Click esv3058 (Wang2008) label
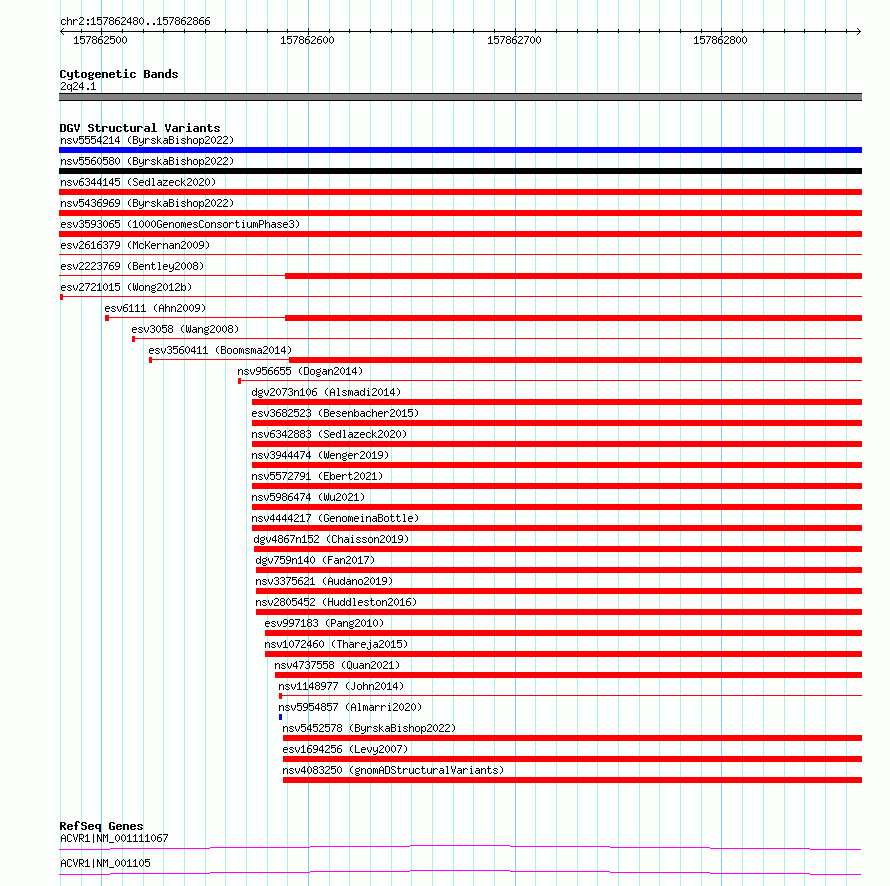 click(x=185, y=329)
